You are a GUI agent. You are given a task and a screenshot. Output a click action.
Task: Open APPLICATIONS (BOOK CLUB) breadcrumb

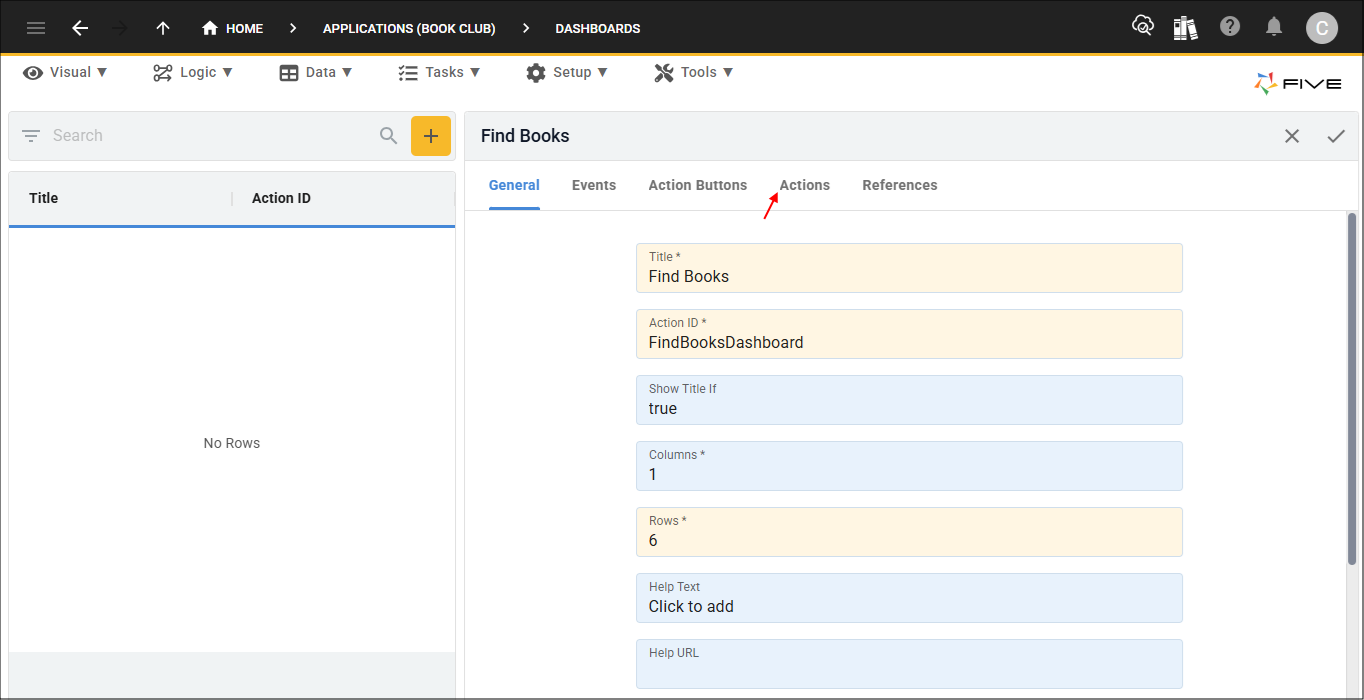(409, 28)
